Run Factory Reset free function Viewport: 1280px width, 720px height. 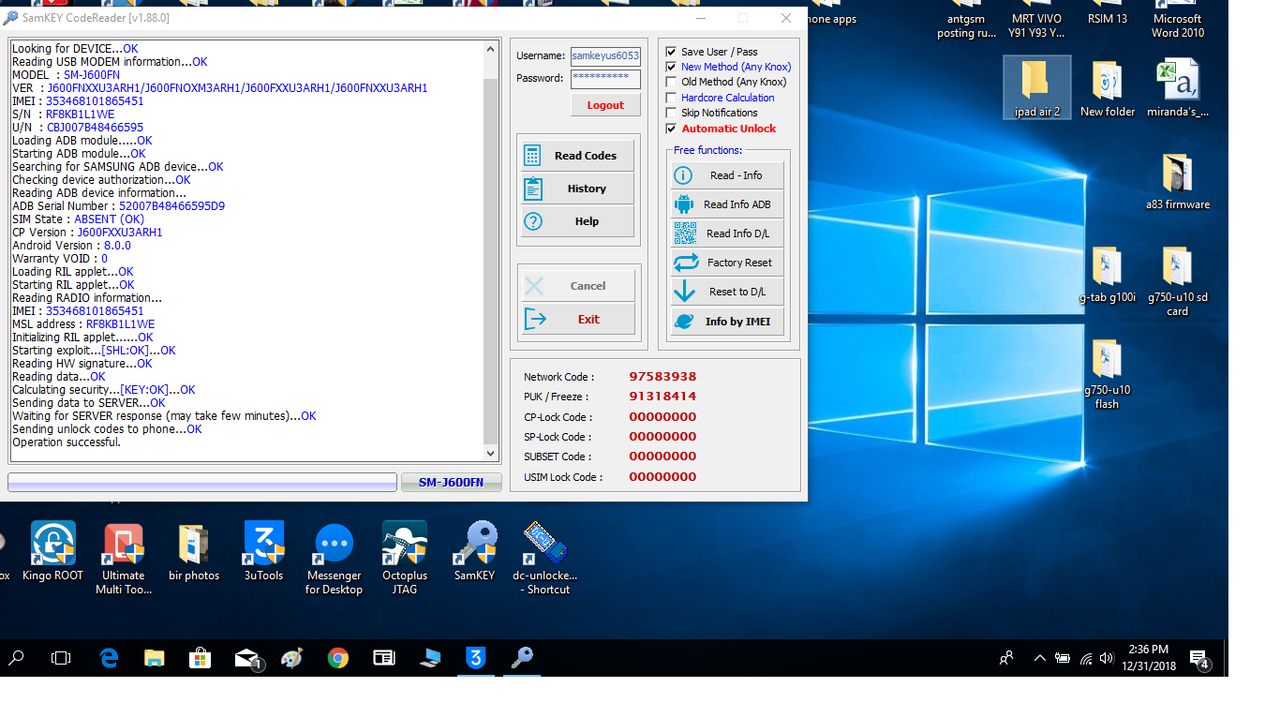click(727, 262)
